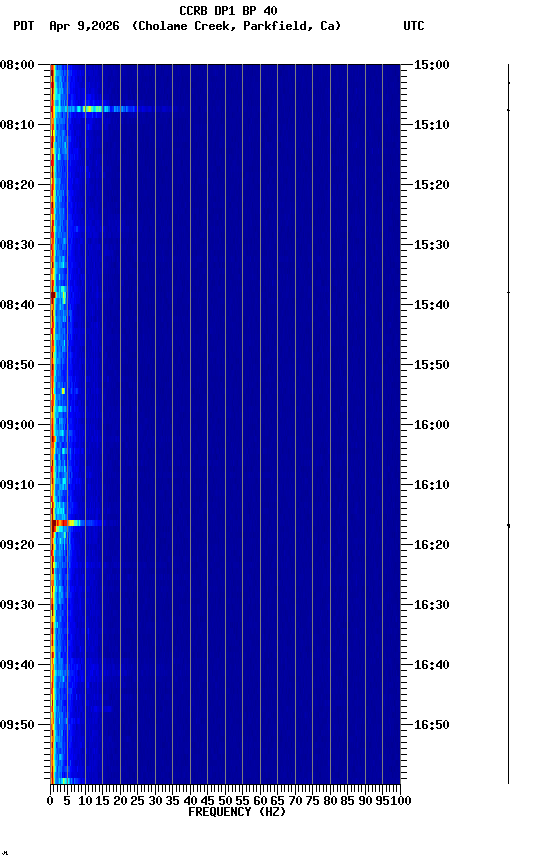Click the 16:40 UTC time label
552x864 pixels.
pyautogui.click(x=432, y=665)
